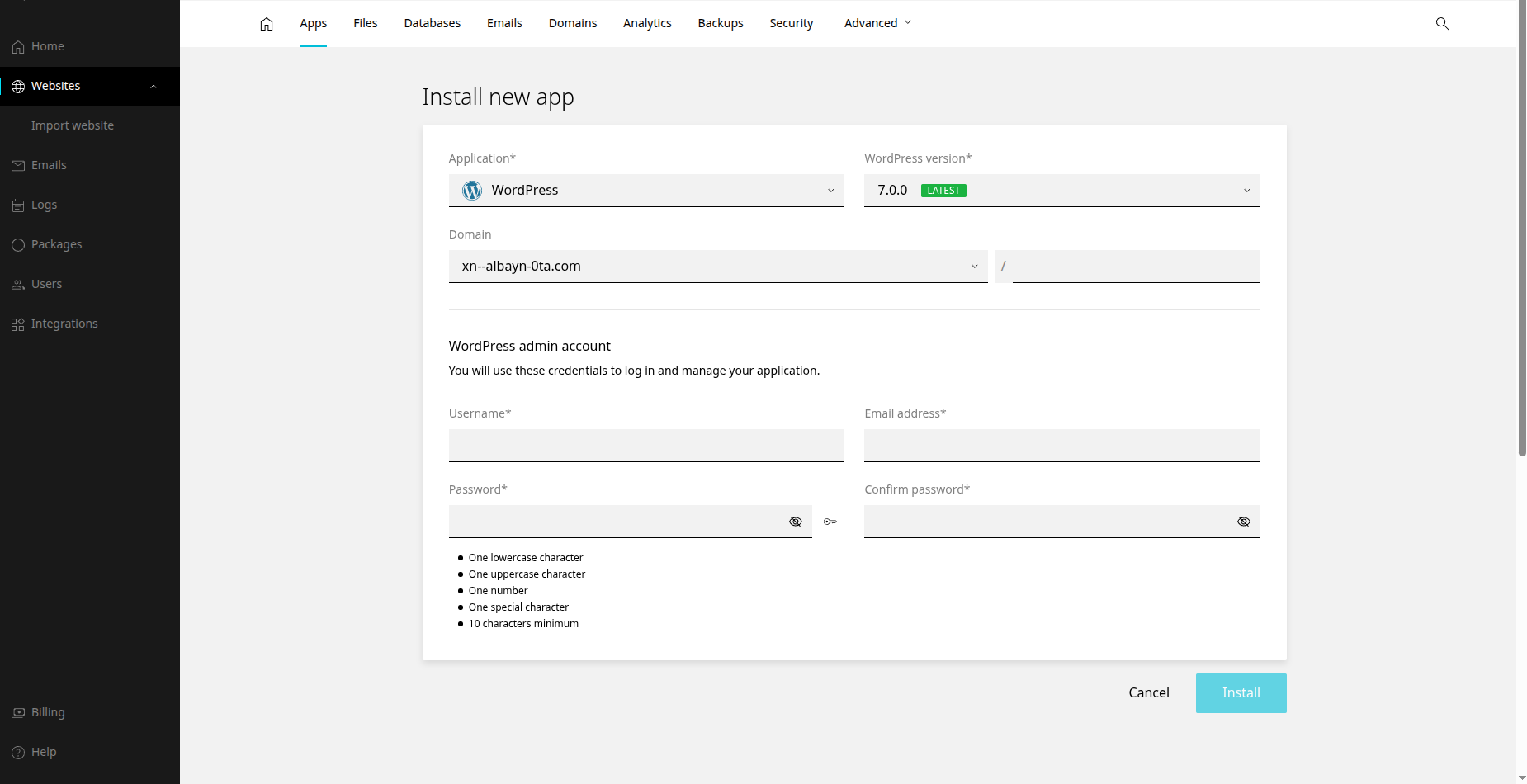
Task: Open the Backups tab
Action: click(x=721, y=23)
